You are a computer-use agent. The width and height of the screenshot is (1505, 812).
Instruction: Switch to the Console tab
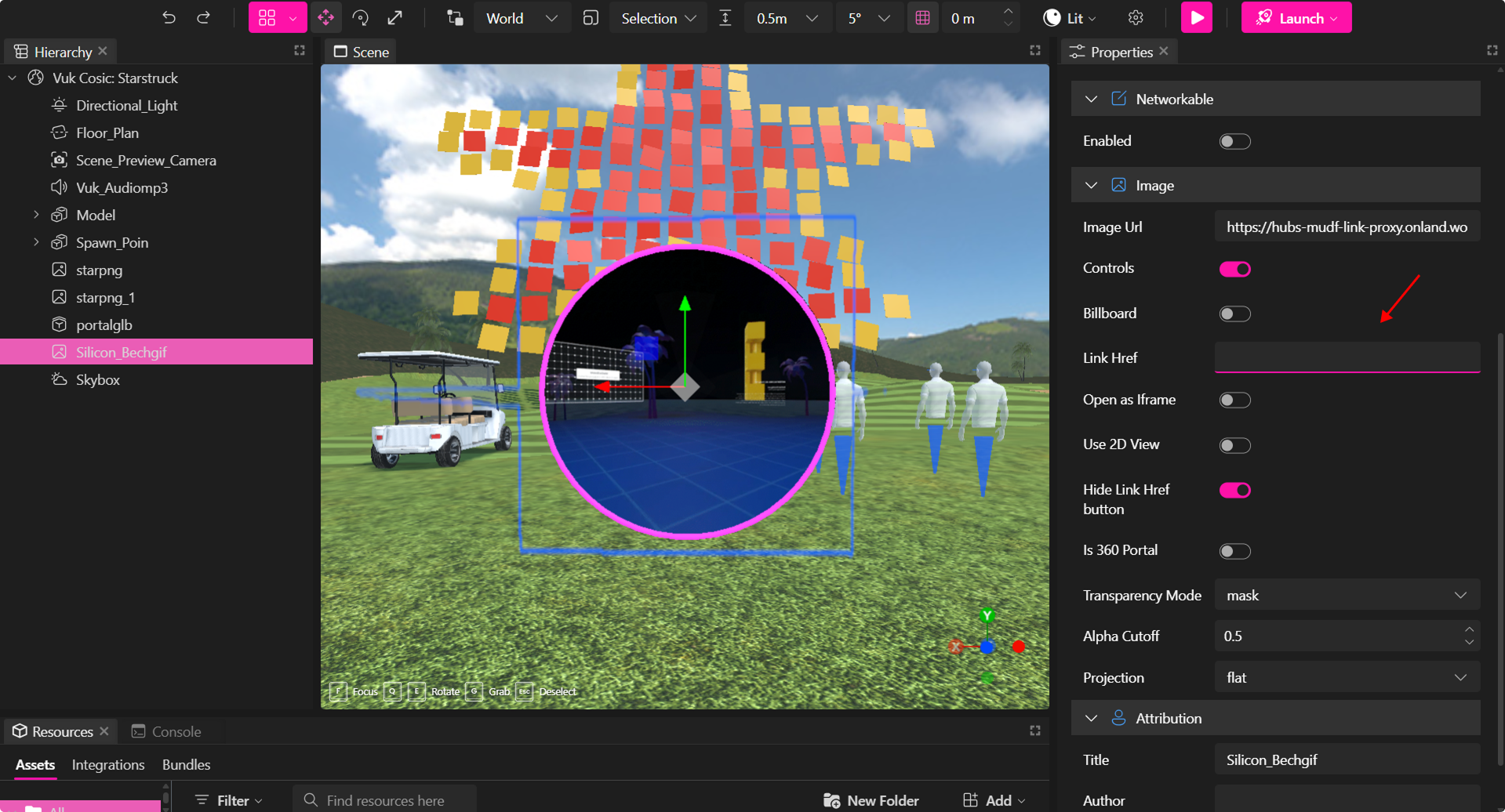166,731
